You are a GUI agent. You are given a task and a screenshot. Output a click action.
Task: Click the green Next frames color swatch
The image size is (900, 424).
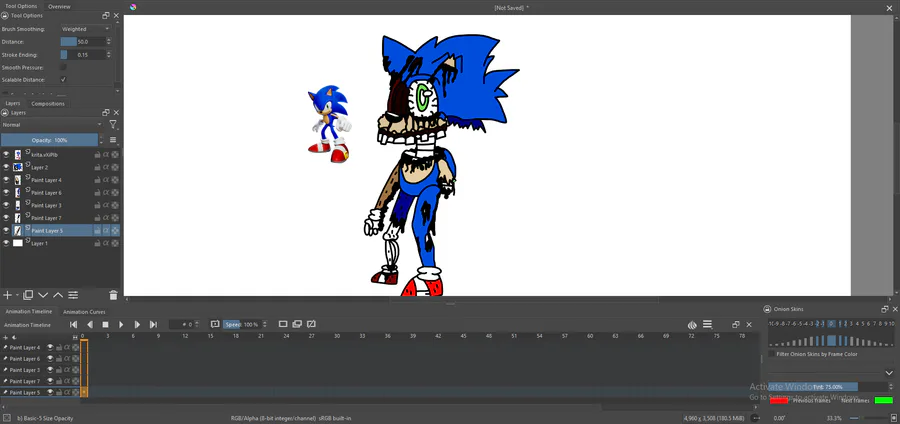click(x=884, y=400)
